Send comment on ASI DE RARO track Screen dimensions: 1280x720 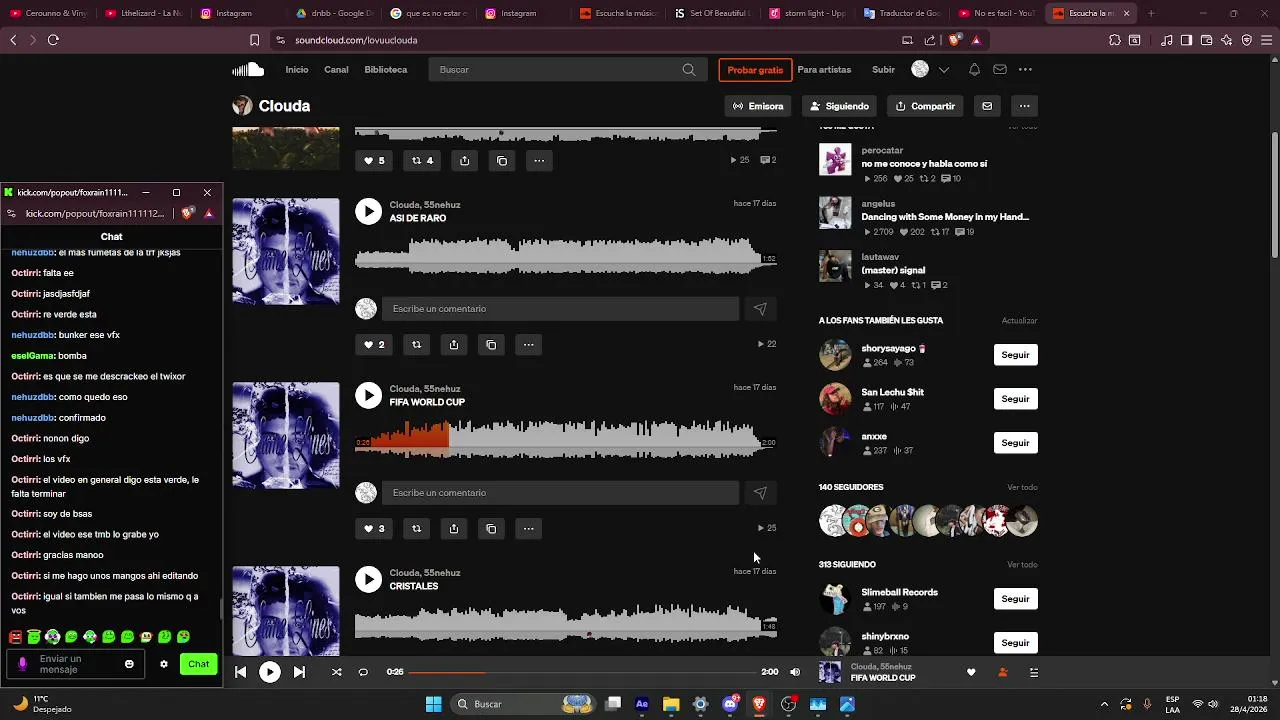pos(760,309)
